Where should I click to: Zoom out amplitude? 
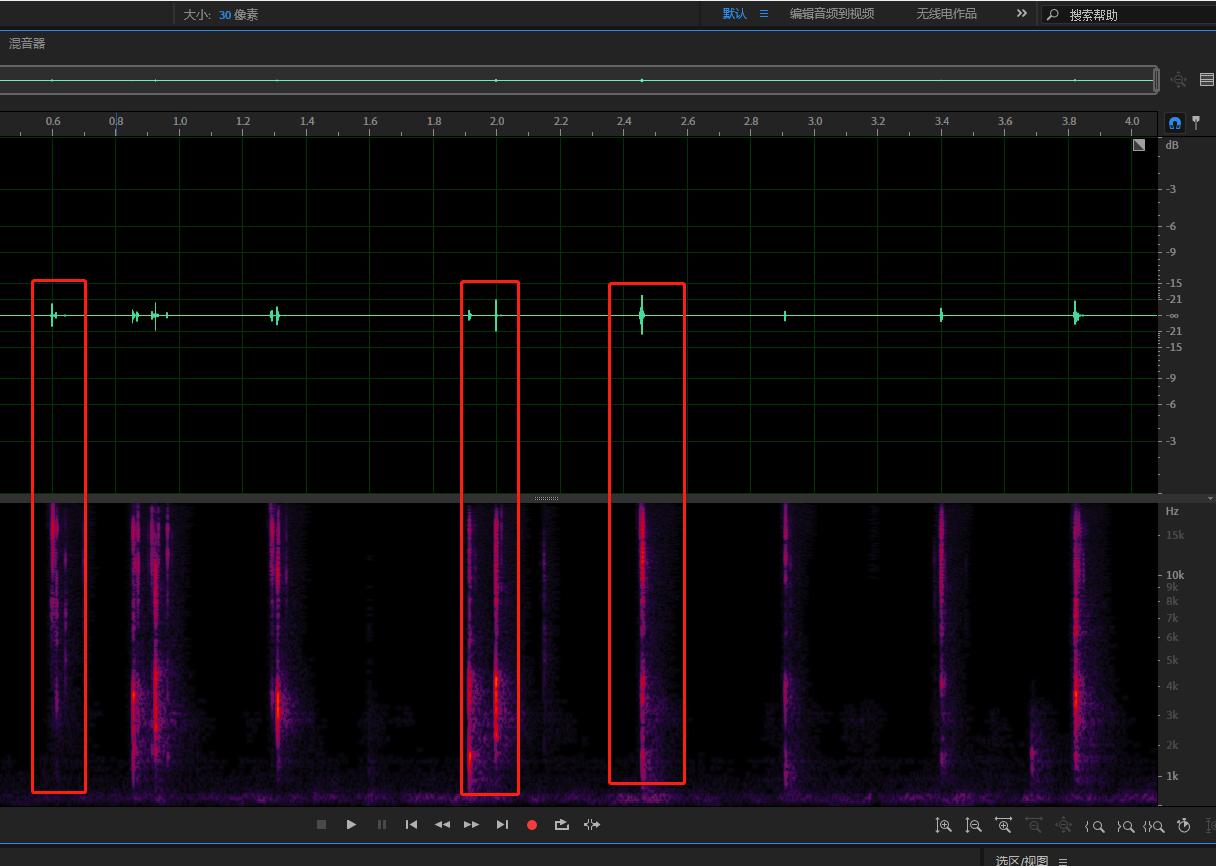point(973,825)
